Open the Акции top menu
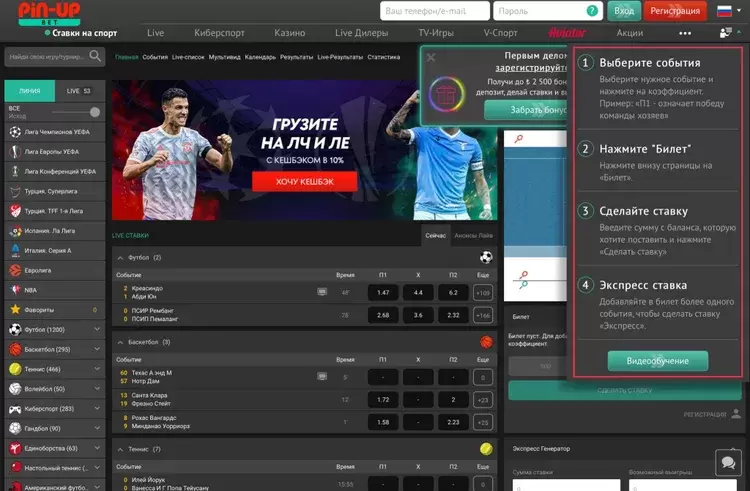The width and height of the screenshot is (750, 491). click(629, 33)
